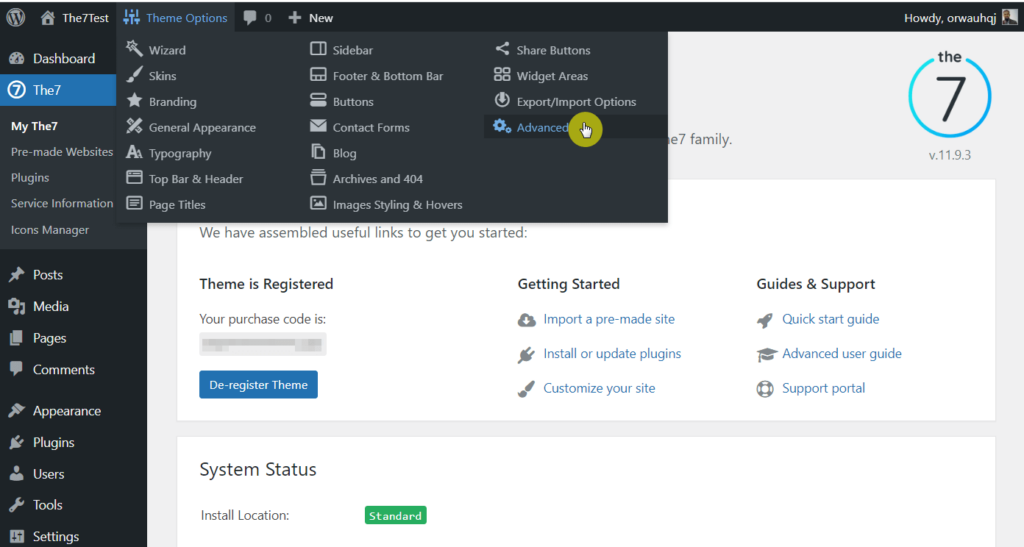Click the Typography letter icon
The height and width of the screenshot is (547, 1024).
[134, 152]
